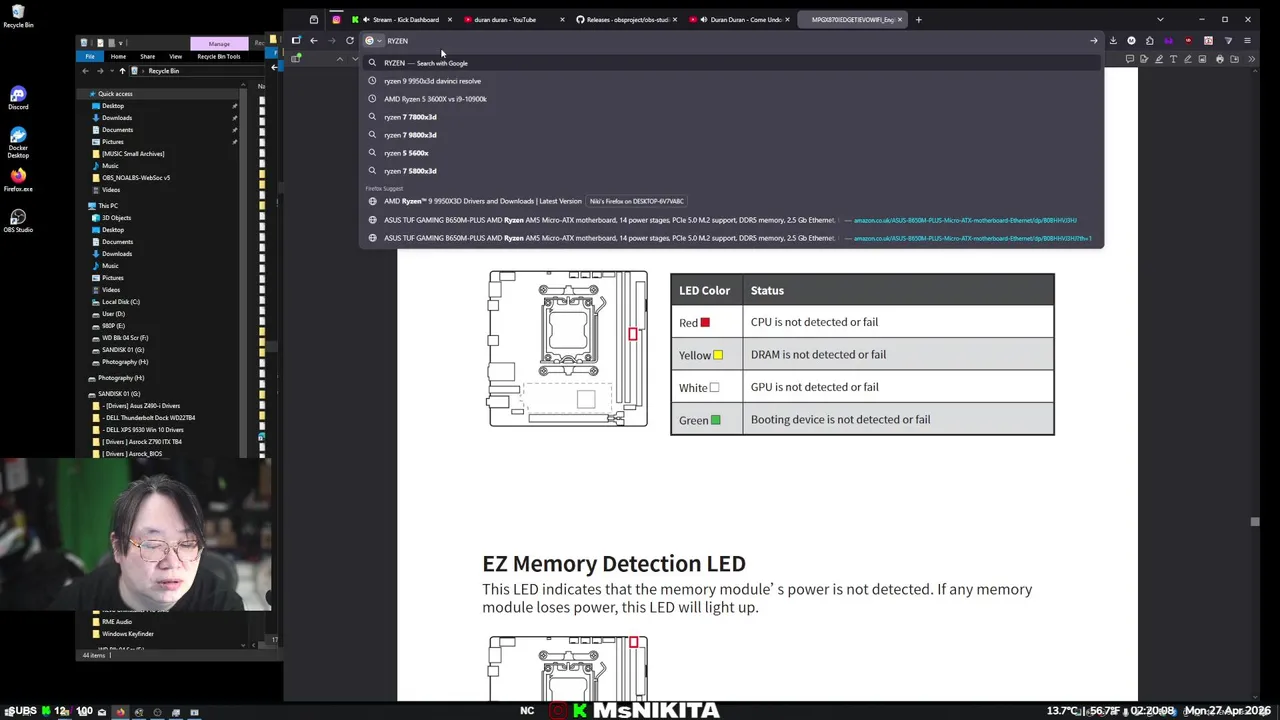Open second ASUS TUF GAMING B650M-PLUS amazon suggestion

click(732, 238)
